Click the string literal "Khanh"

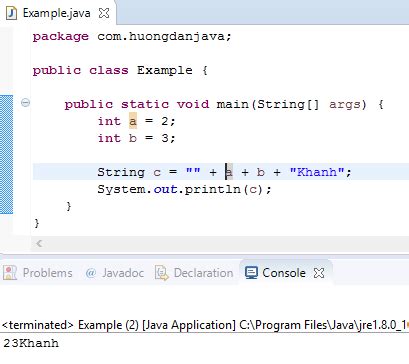317,172
